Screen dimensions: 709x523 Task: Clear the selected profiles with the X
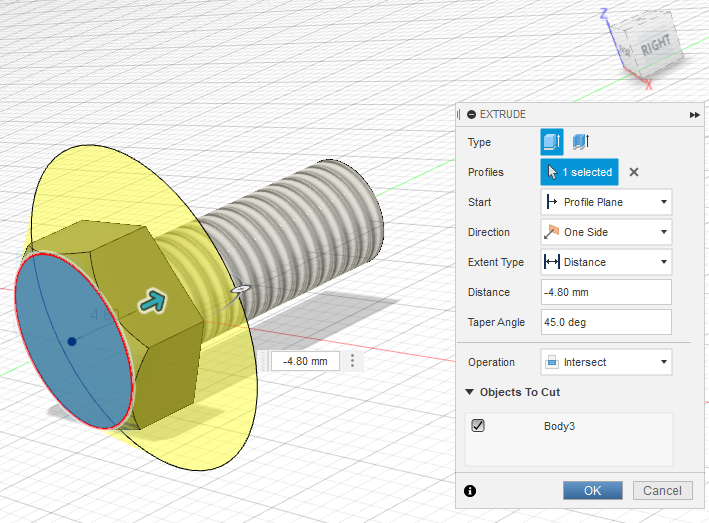click(634, 172)
